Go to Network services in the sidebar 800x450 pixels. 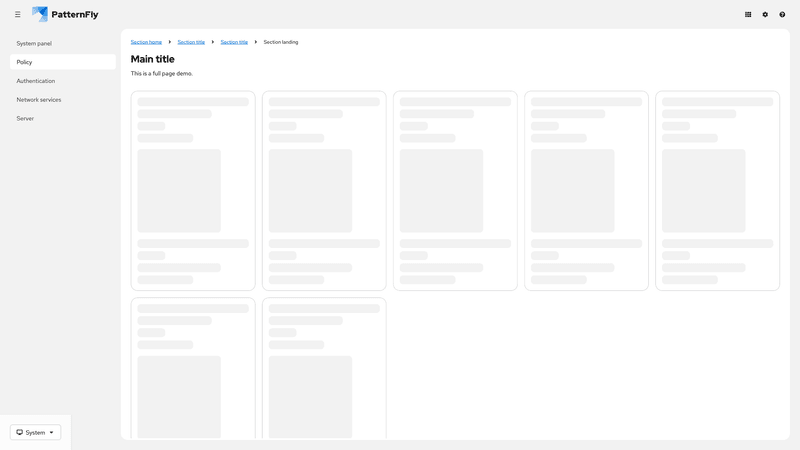pyautogui.click(x=39, y=100)
